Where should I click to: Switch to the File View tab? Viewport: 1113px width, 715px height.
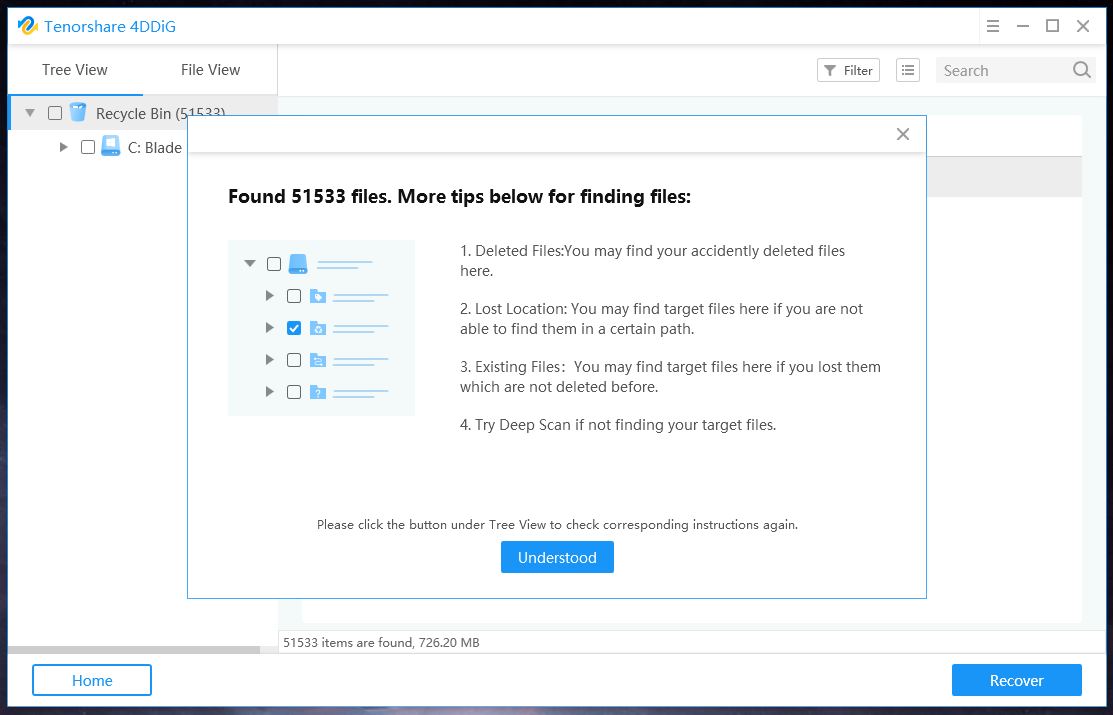click(x=210, y=70)
